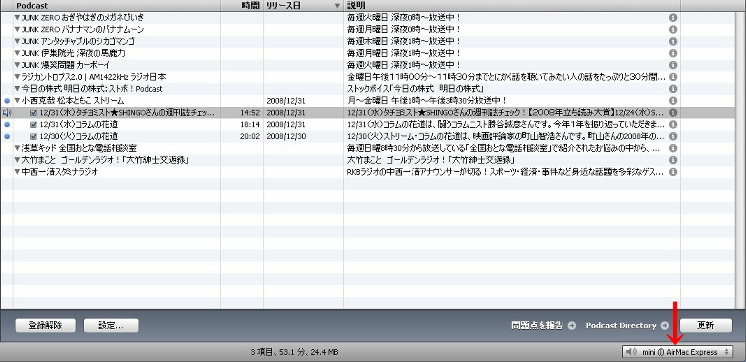Viewport: 746px width, 362px height.
Task: Click the now-playing speaker icon beside SHINGO episode
Action: pos(7,113)
